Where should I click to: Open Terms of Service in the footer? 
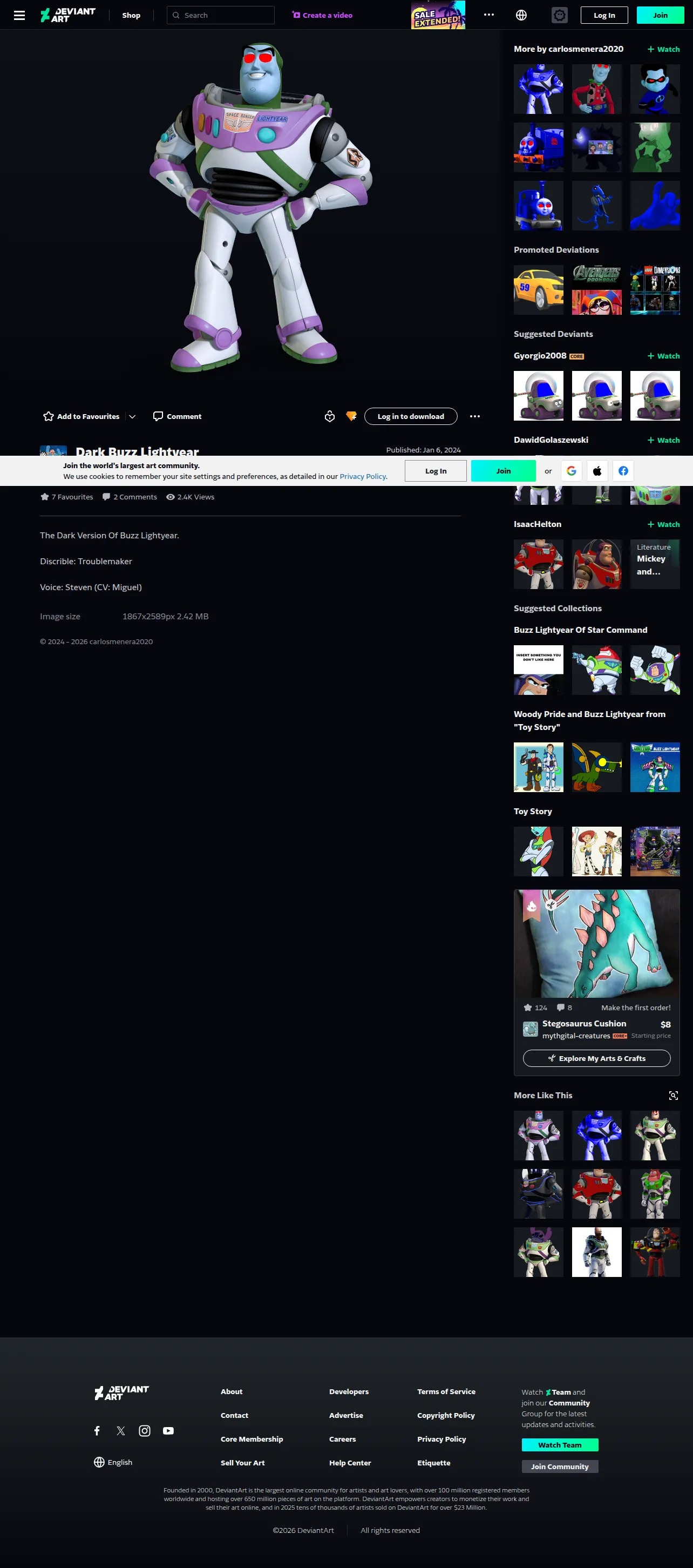446,1391
